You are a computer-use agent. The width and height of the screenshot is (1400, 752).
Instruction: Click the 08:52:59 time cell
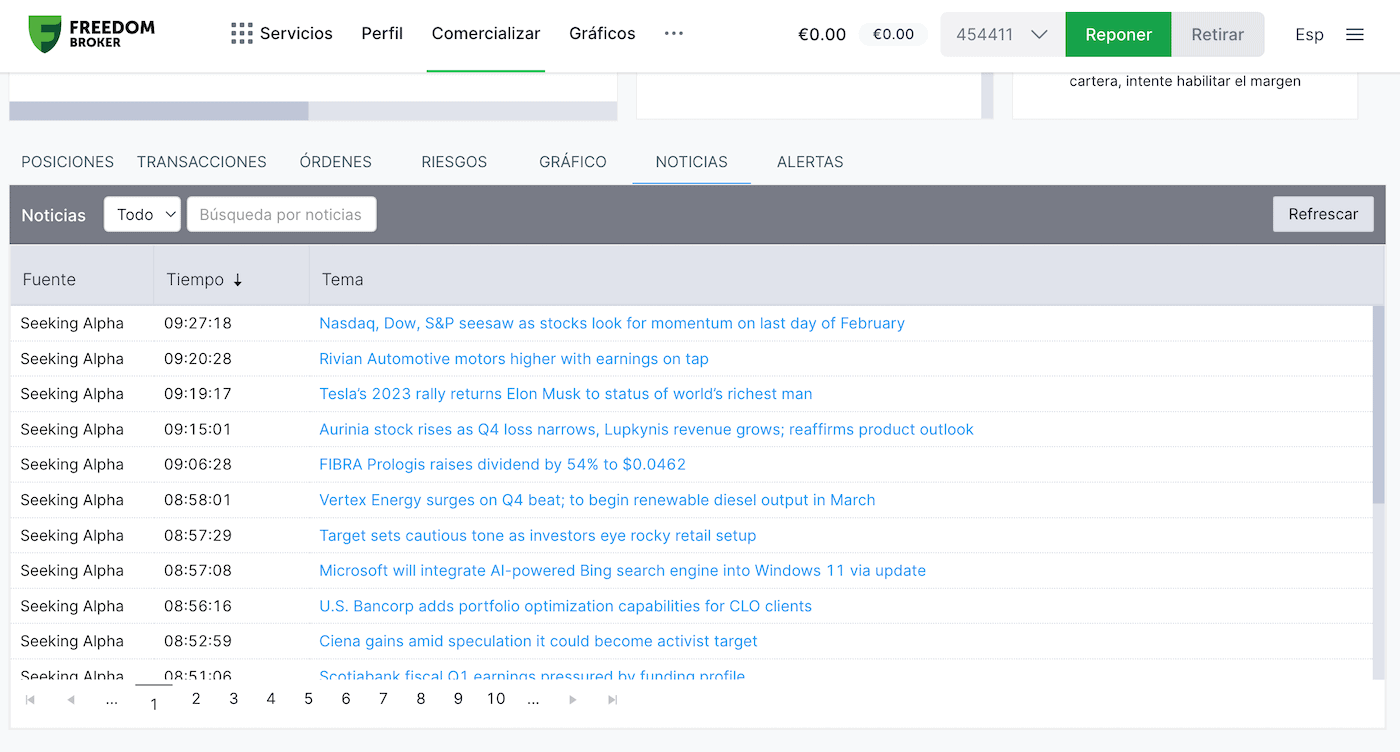tap(198, 641)
